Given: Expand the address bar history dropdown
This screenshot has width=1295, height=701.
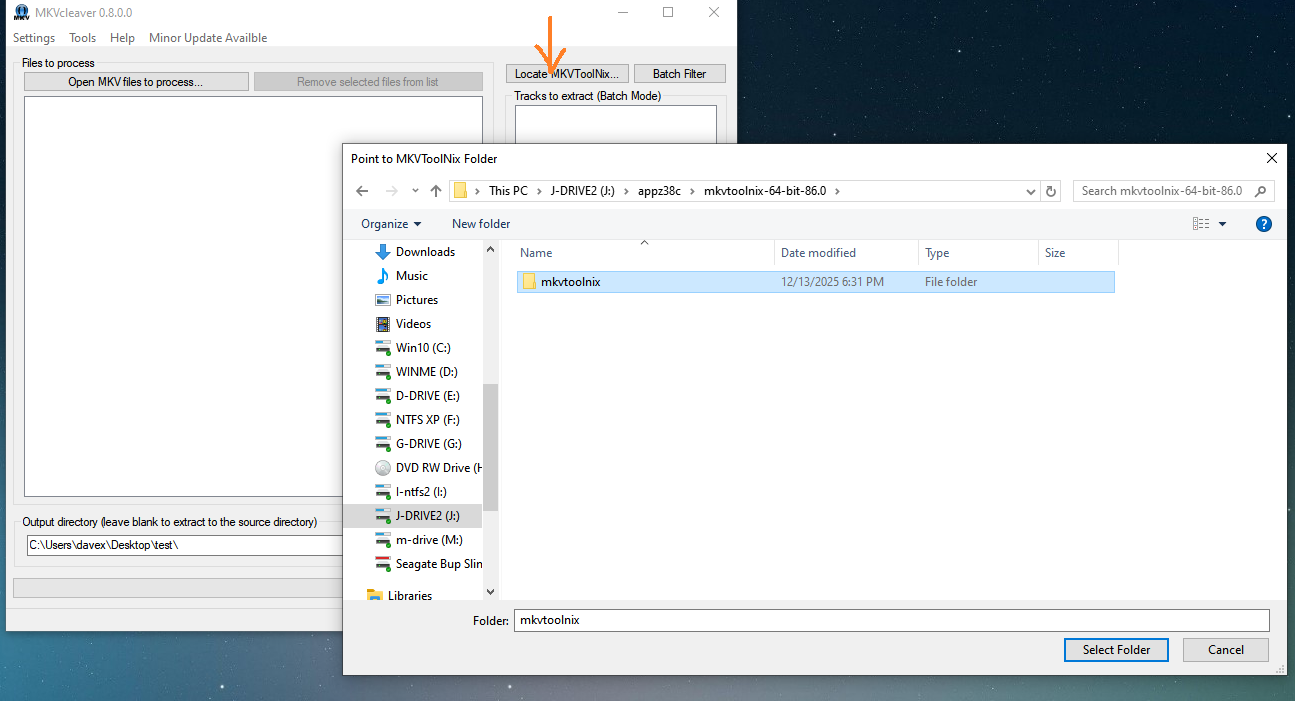Looking at the screenshot, I should point(1031,191).
